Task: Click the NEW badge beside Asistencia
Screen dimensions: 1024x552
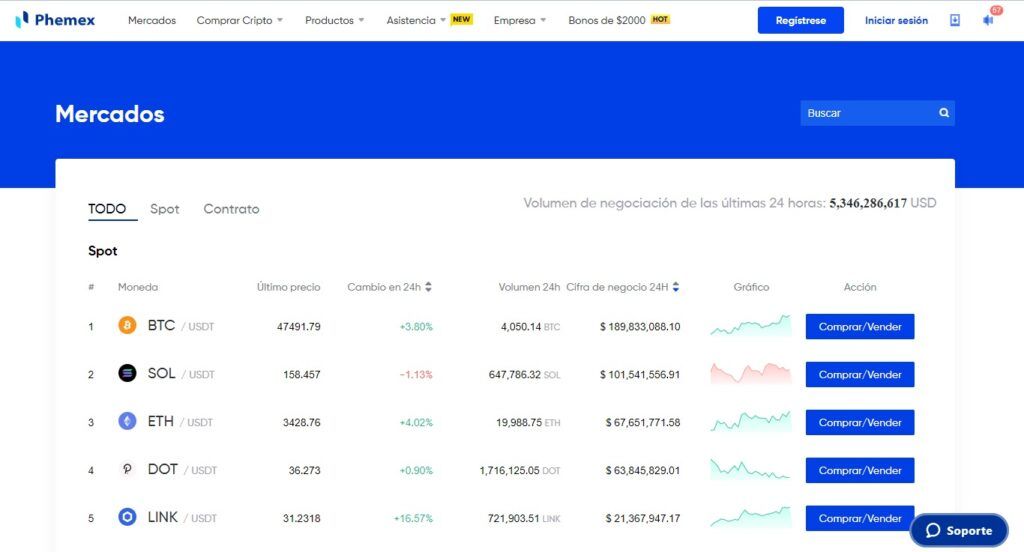Action: 462,20
